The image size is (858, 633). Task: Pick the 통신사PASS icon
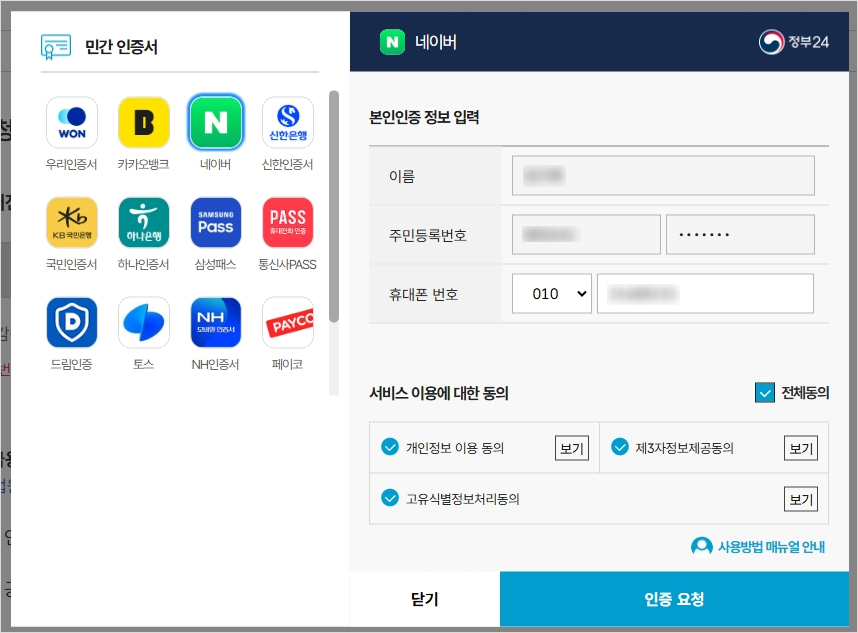coord(288,223)
